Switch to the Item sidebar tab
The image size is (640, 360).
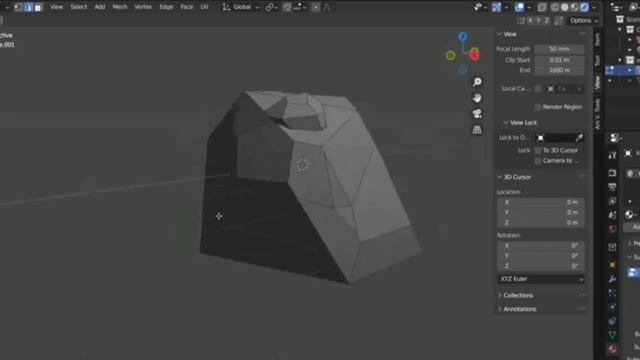pos(597,40)
